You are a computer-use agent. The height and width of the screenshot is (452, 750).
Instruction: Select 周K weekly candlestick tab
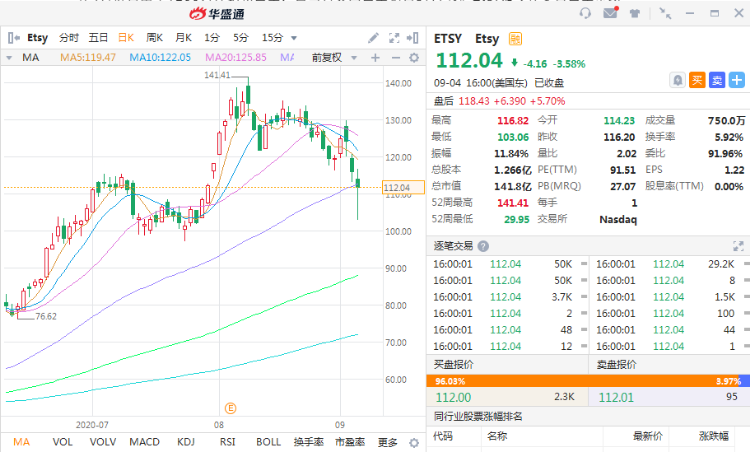click(154, 38)
